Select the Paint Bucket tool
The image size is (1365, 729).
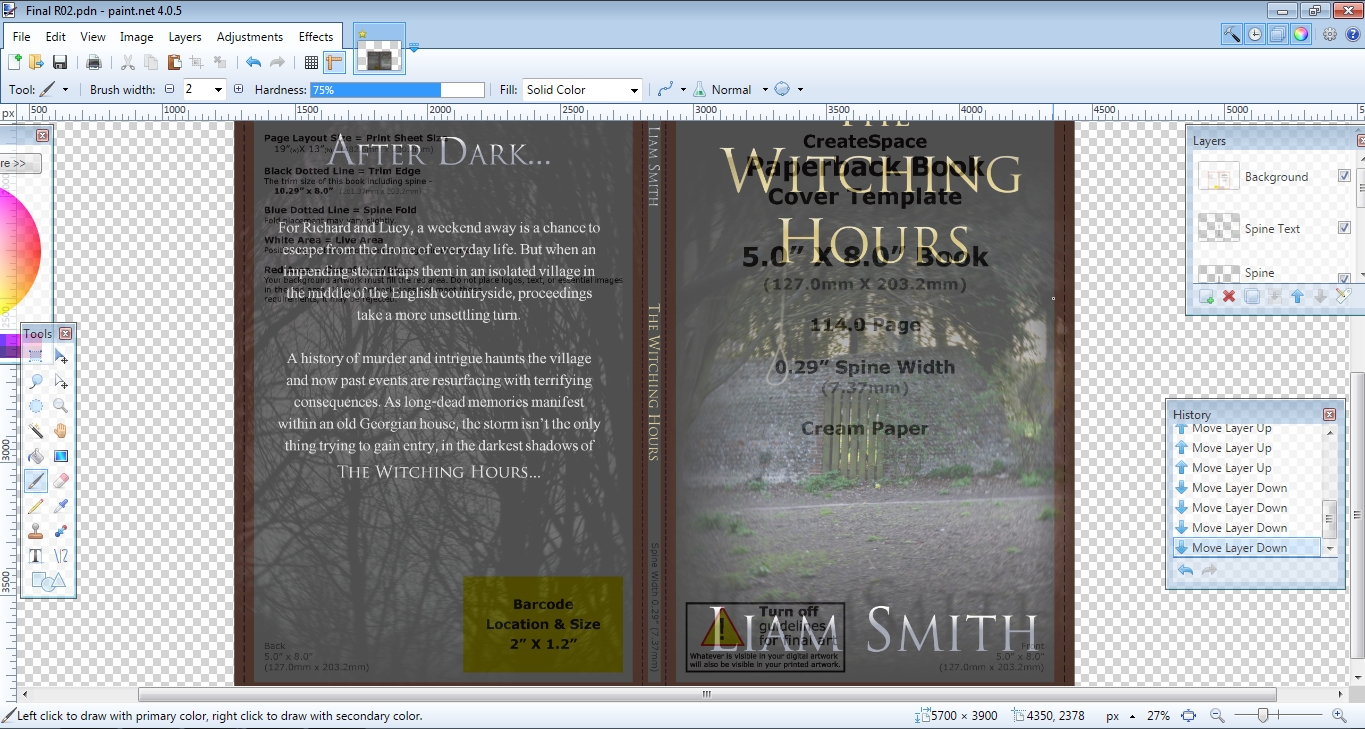(36, 456)
